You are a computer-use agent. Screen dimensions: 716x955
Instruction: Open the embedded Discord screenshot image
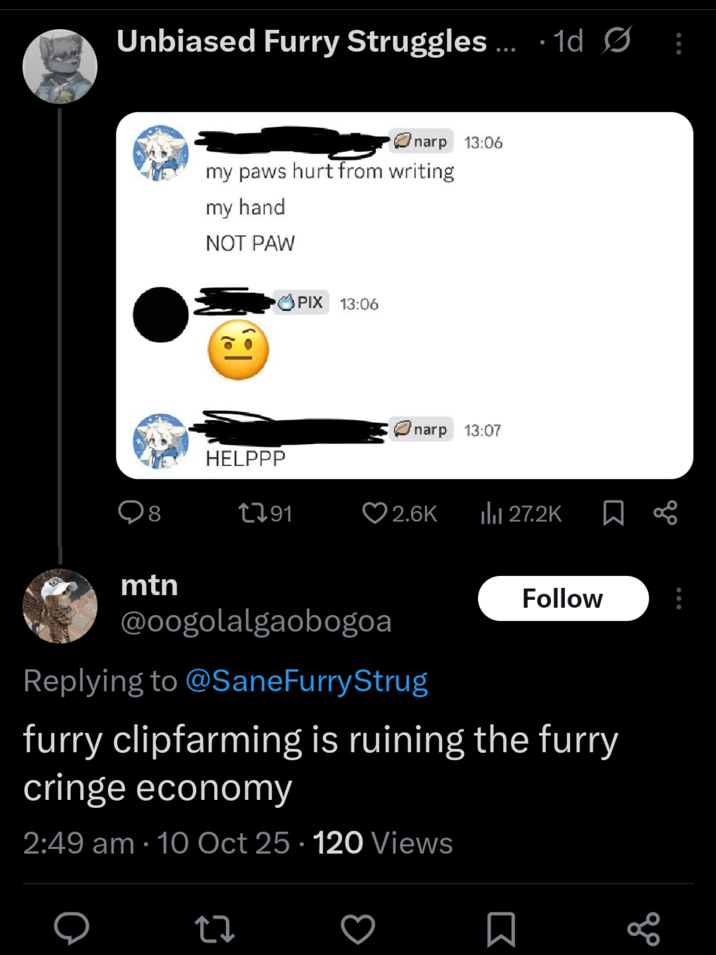coord(405,295)
